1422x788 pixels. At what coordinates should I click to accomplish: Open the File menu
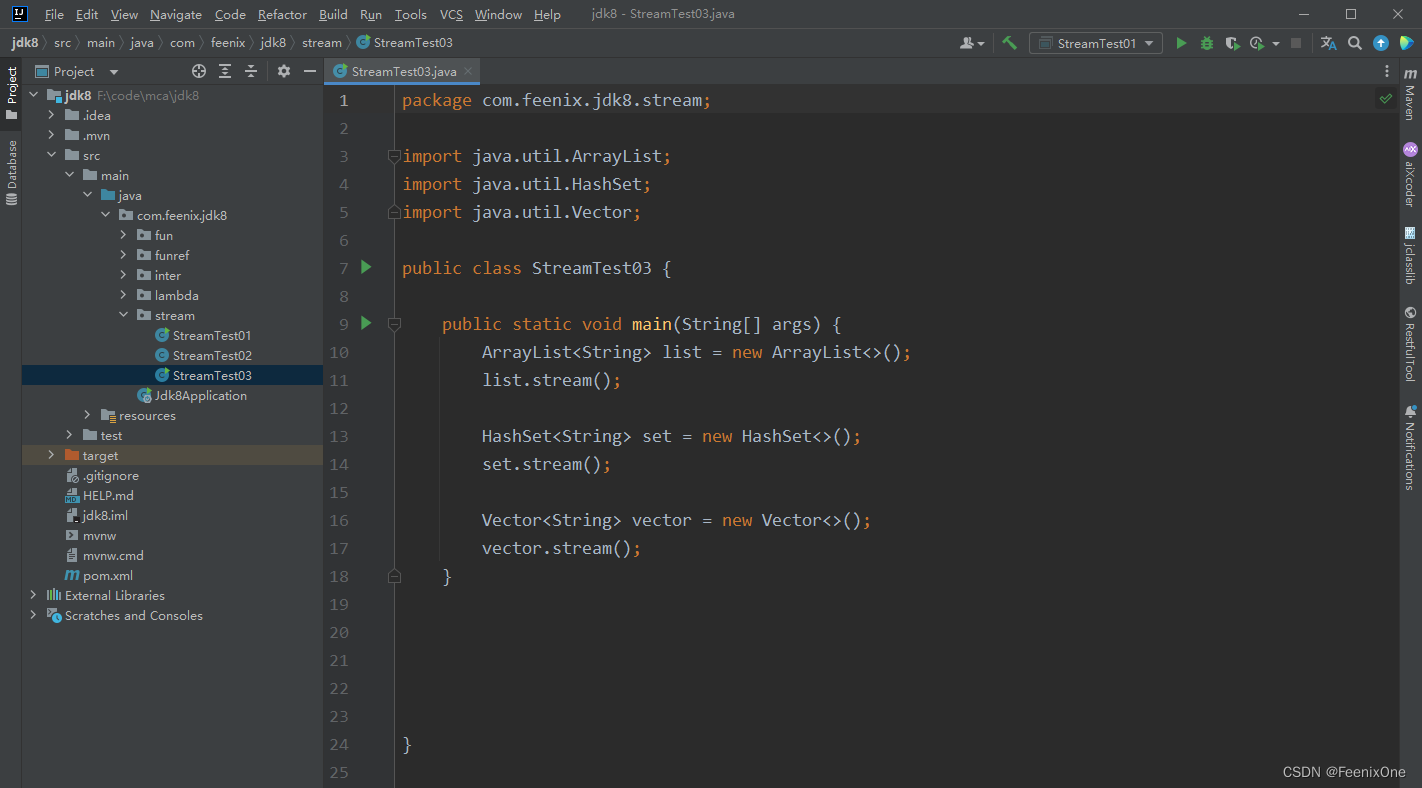click(54, 14)
